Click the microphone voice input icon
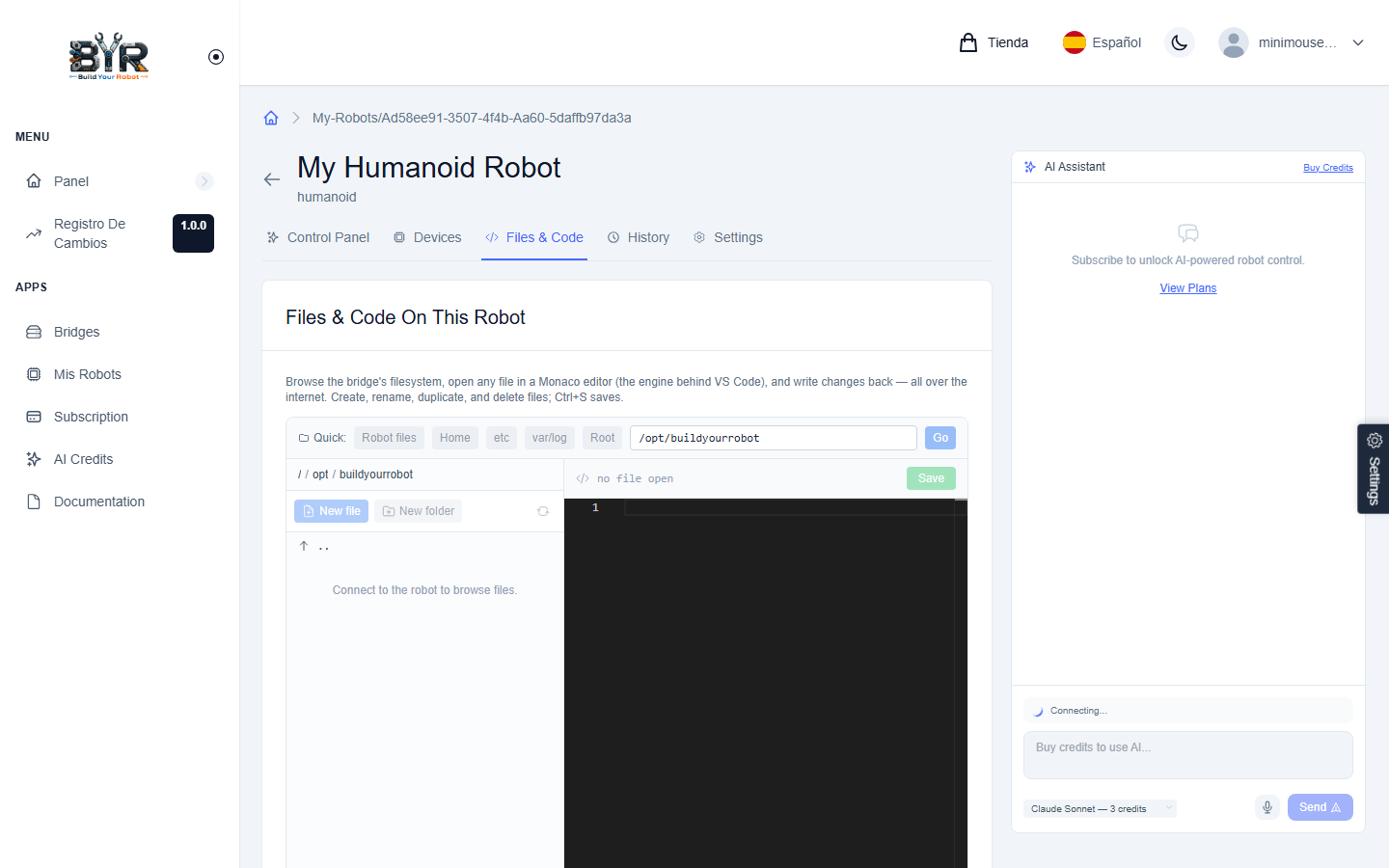The height and width of the screenshot is (868, 1389). (x=1267, y=807)
